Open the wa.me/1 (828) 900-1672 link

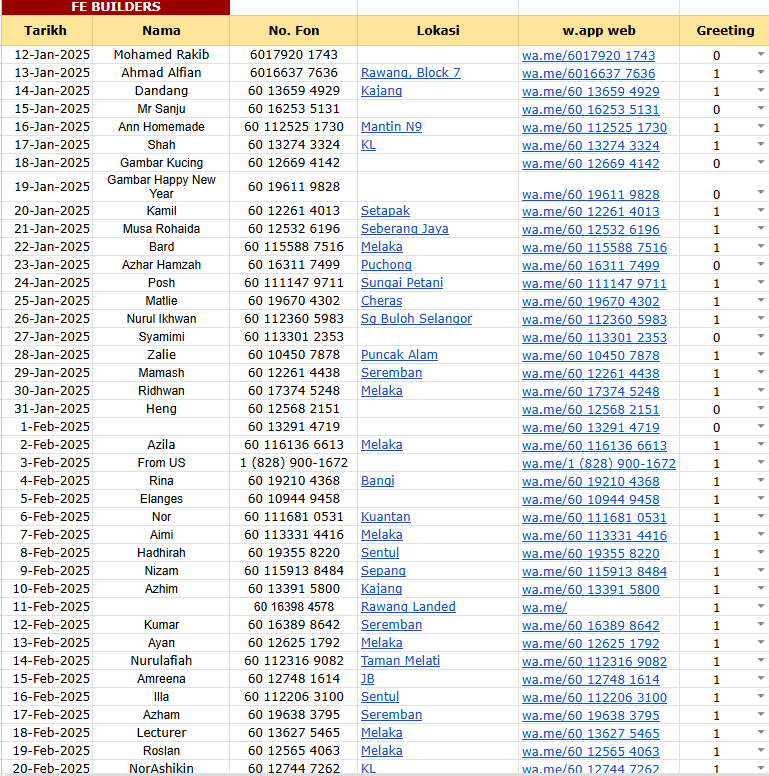click(598, 464)
